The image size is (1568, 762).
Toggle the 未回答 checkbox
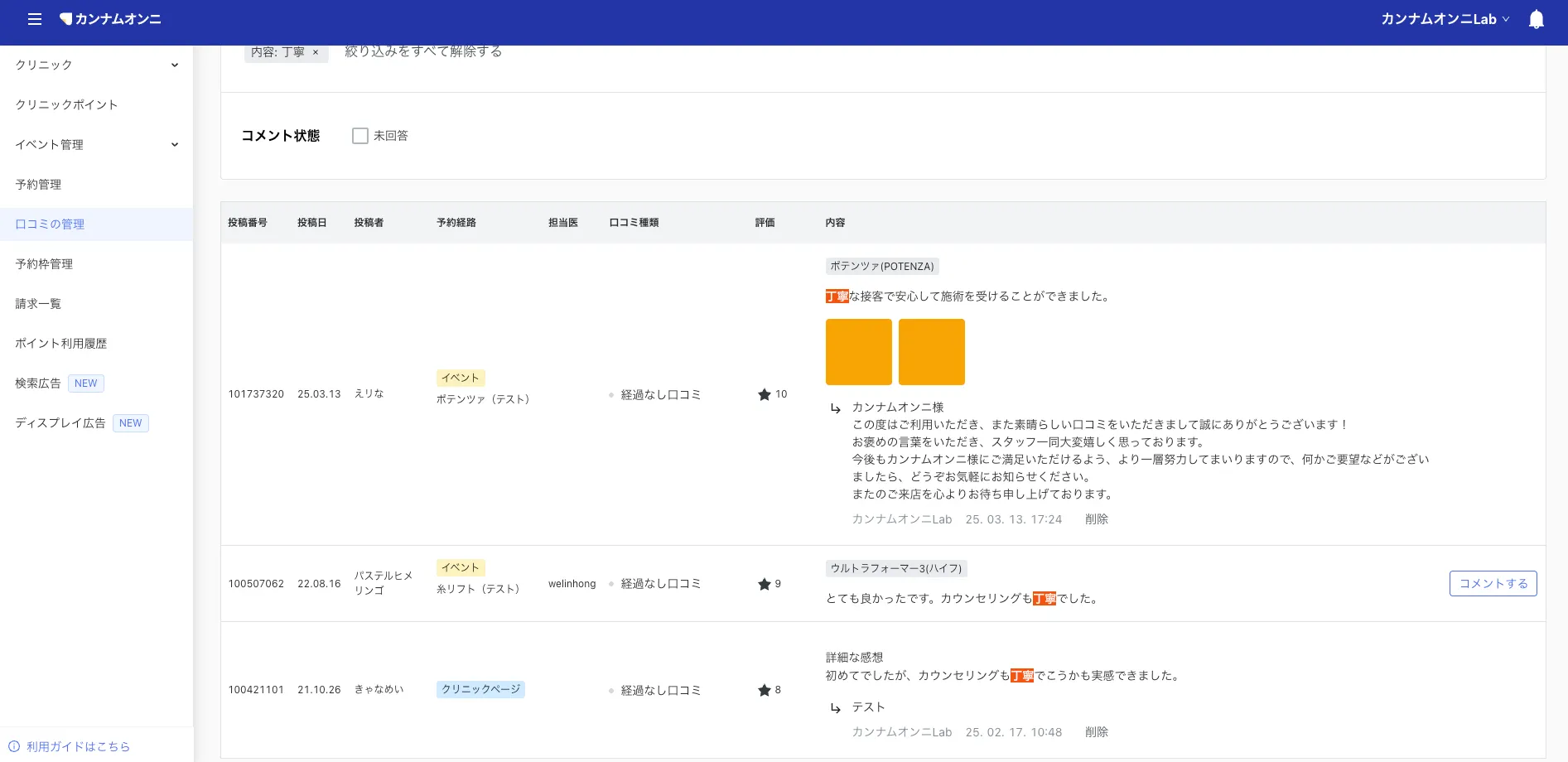tap(360, 136)
